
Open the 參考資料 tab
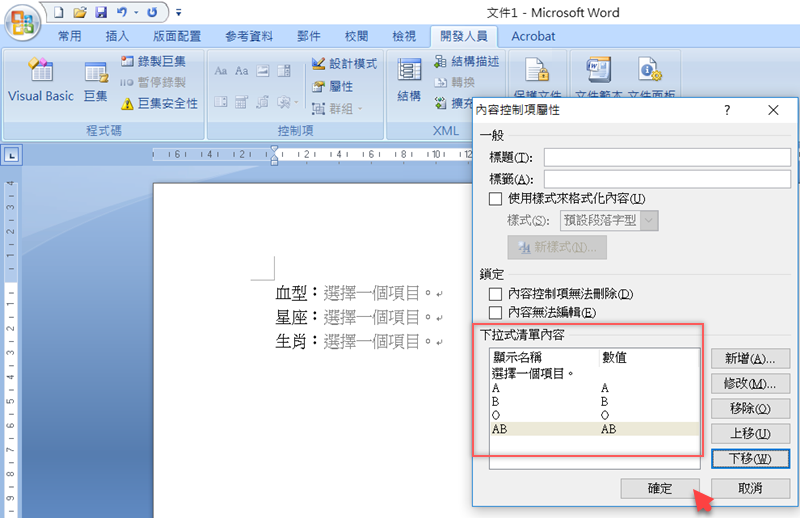249,36
